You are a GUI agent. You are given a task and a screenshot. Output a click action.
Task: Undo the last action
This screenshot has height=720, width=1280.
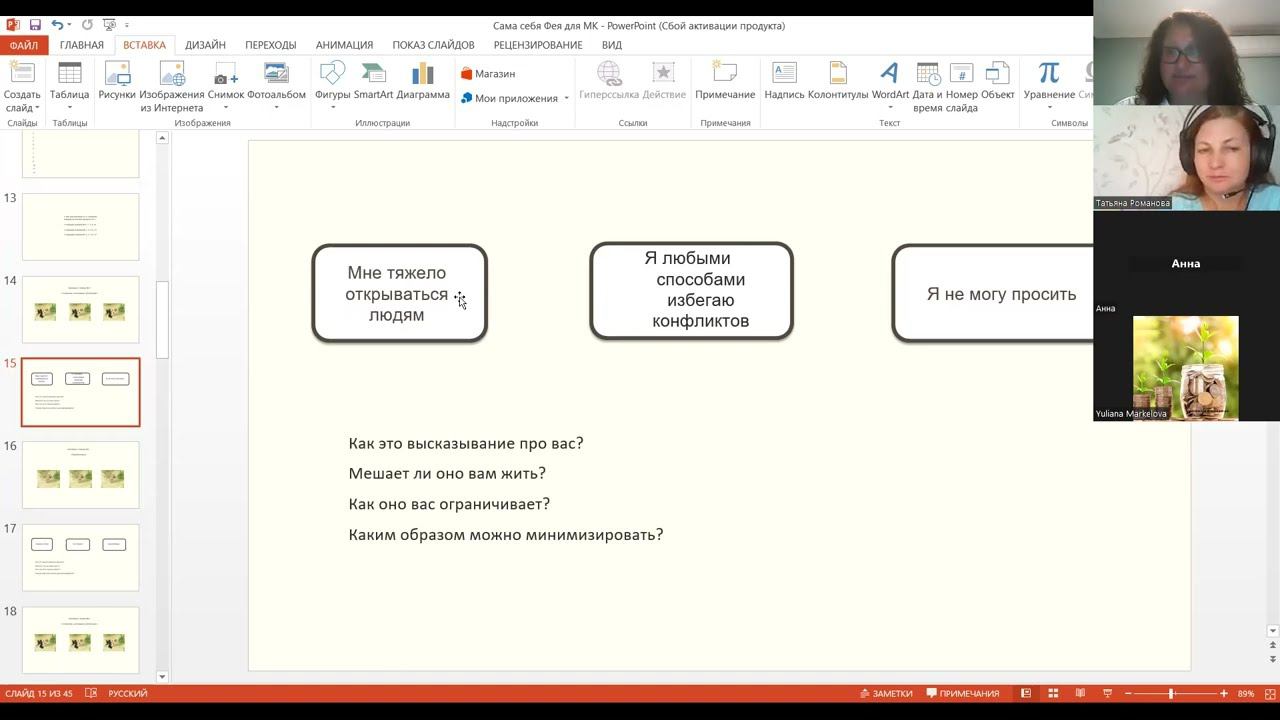click(x=57, y=25)
